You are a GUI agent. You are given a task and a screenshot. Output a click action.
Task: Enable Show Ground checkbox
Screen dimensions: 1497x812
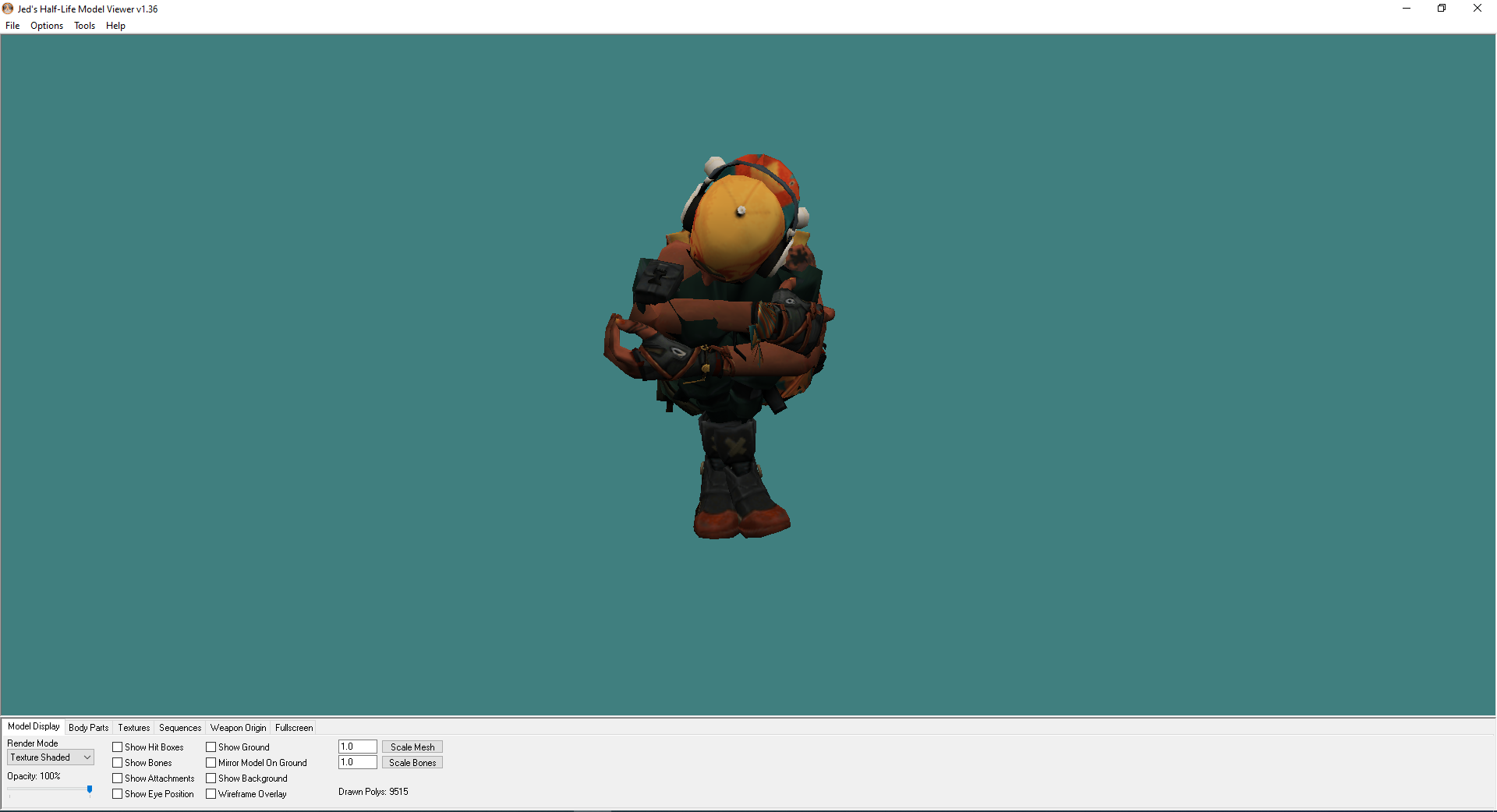tap(211, 747)
